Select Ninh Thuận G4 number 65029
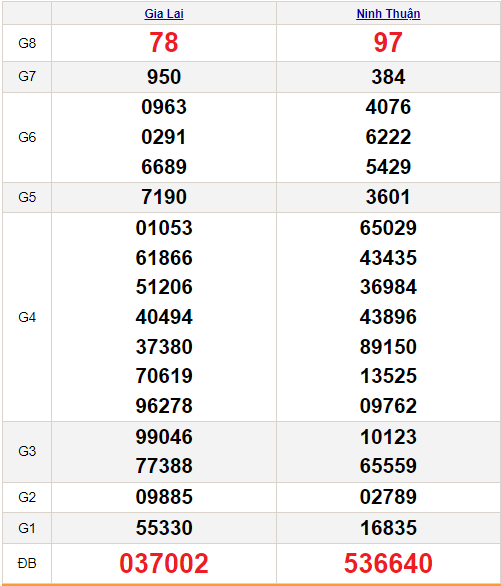This screenshot has height=586, width=501. click(x=388, y=228)
